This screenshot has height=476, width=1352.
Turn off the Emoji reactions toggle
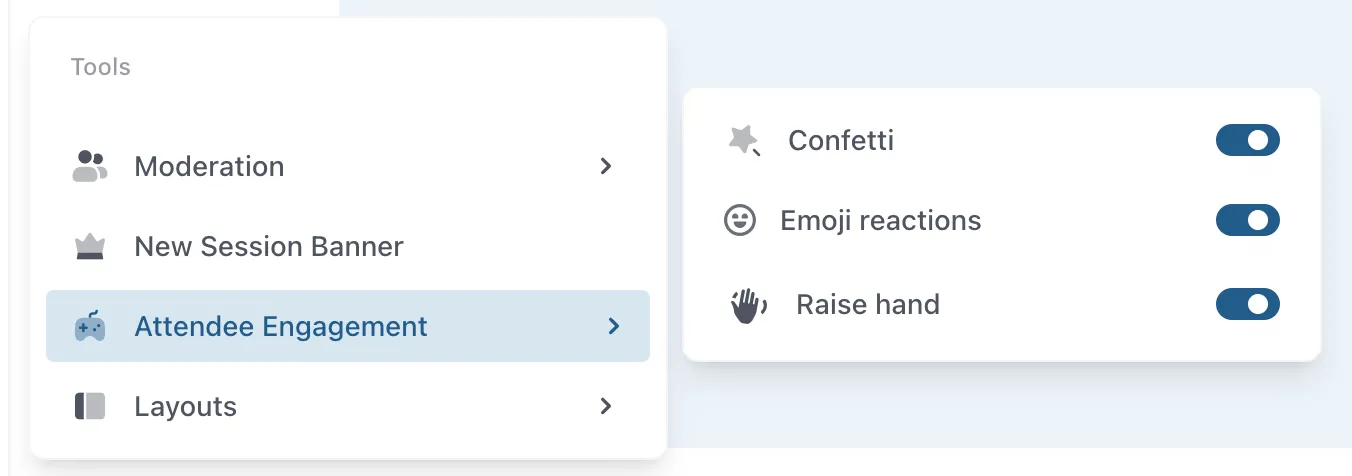click(1247, 221)
